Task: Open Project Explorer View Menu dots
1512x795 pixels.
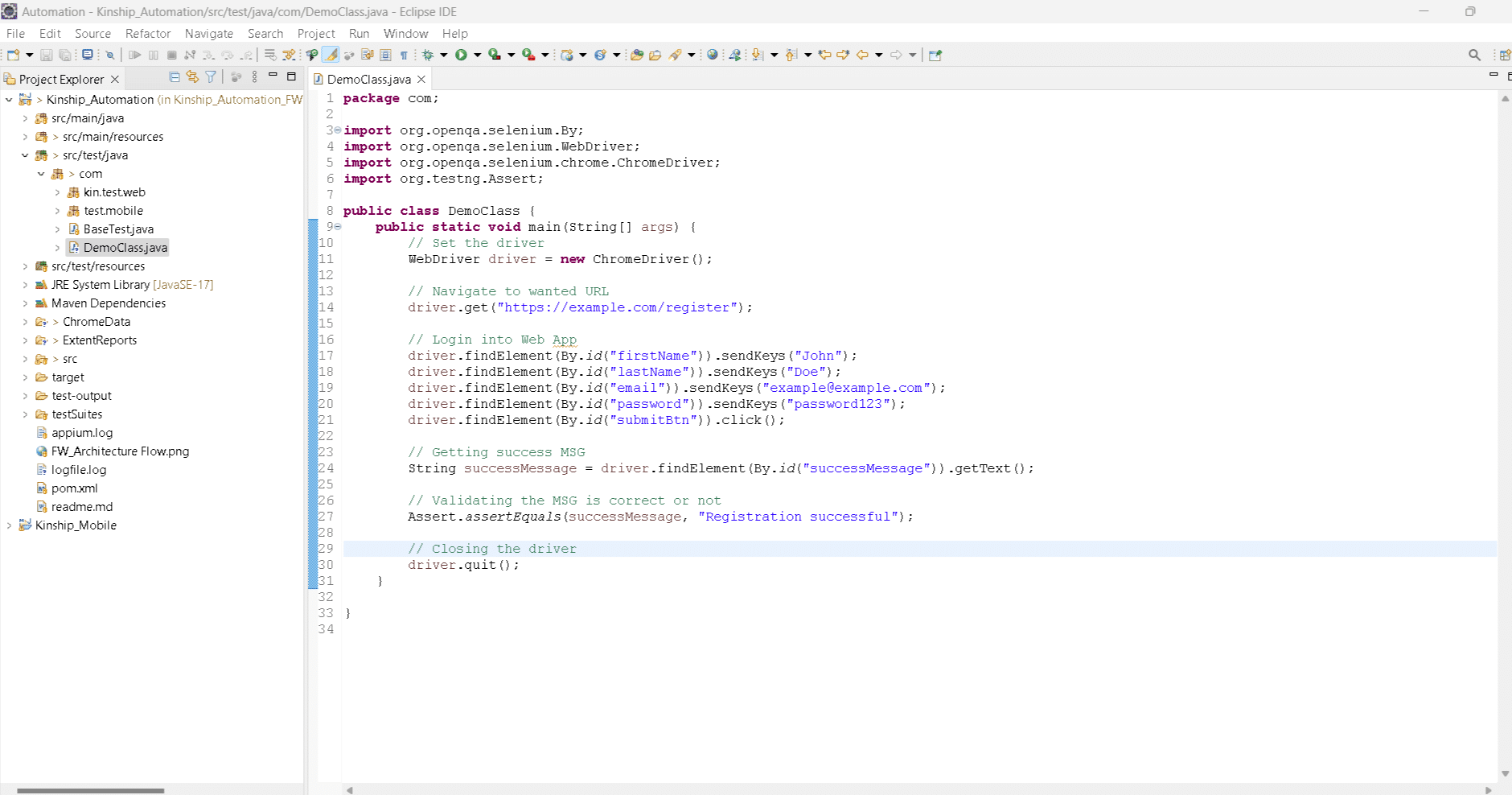Action: point(255,76)
